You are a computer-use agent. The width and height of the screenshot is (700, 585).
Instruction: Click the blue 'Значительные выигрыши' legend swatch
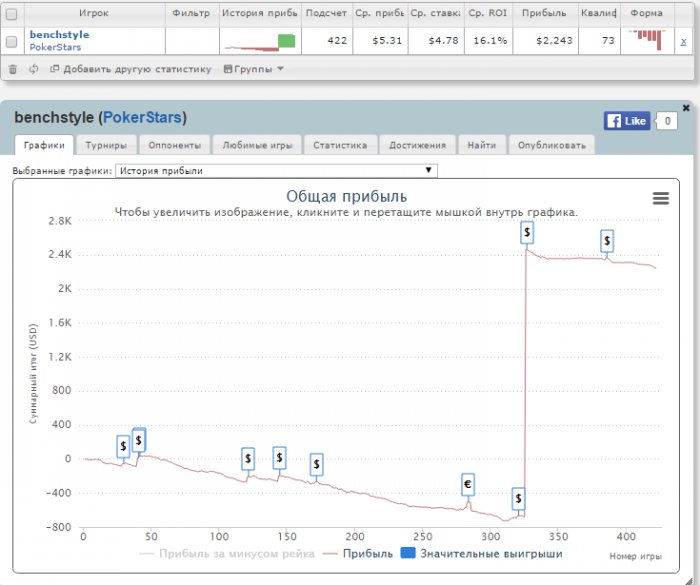coord(408,553)
